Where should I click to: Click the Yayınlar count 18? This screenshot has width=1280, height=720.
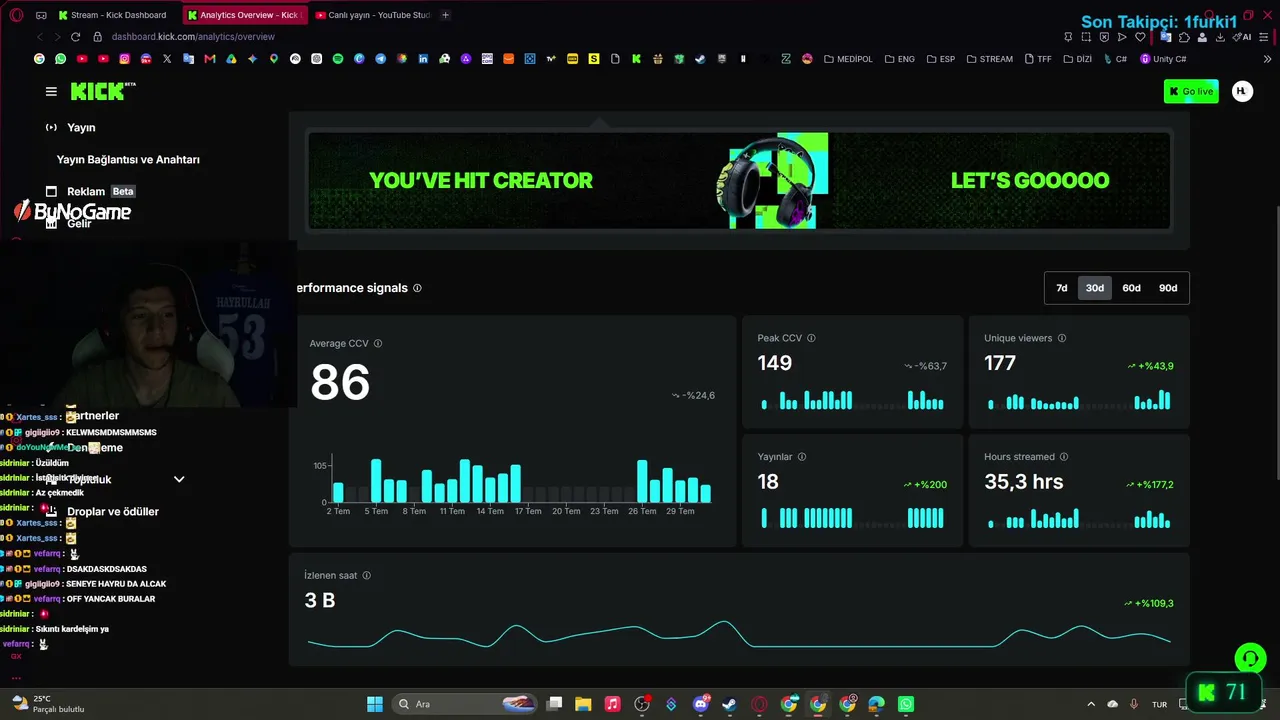768,482
